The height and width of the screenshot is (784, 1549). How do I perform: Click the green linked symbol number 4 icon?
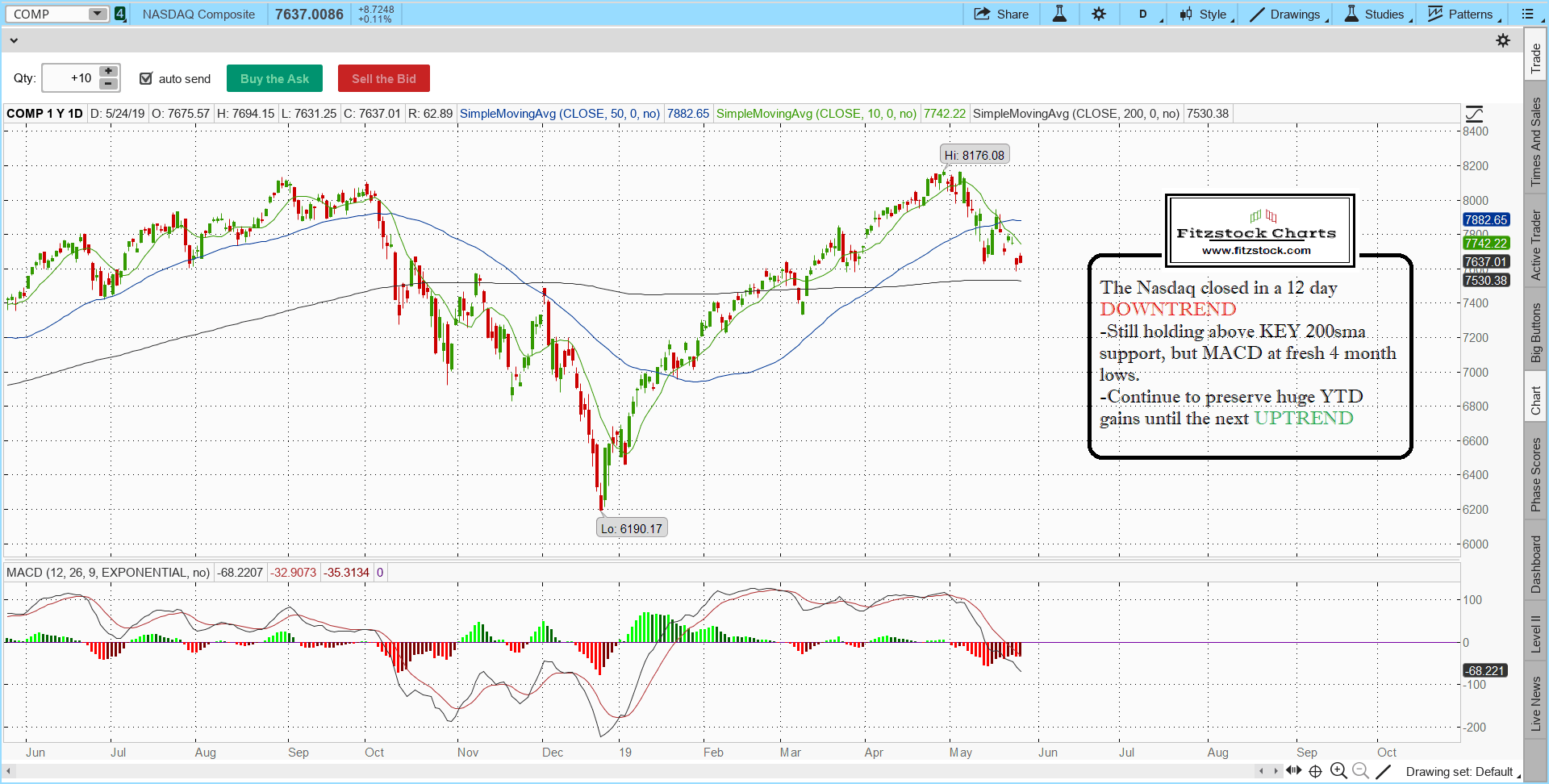pos(120,14)
